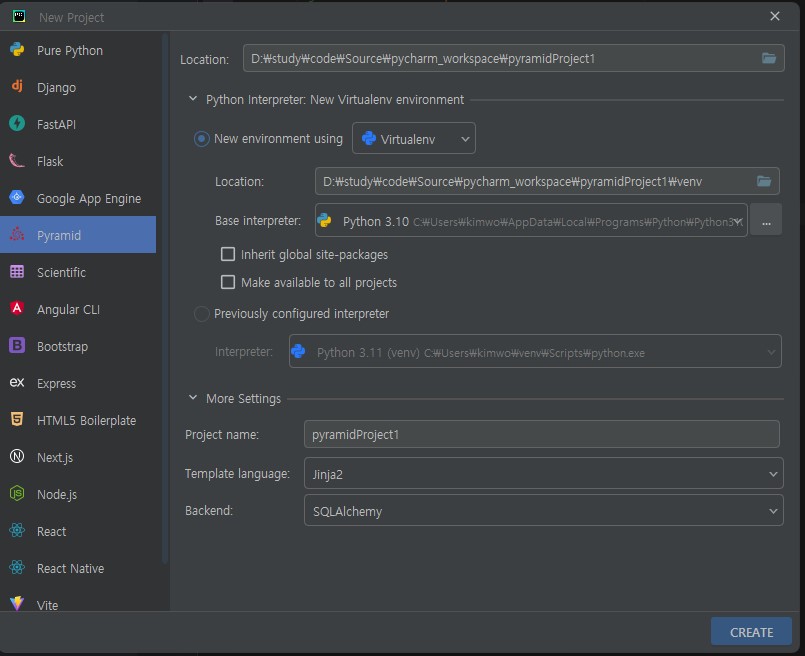Pick the Flask project type icon
805x656 pixels.
[17, 161]
